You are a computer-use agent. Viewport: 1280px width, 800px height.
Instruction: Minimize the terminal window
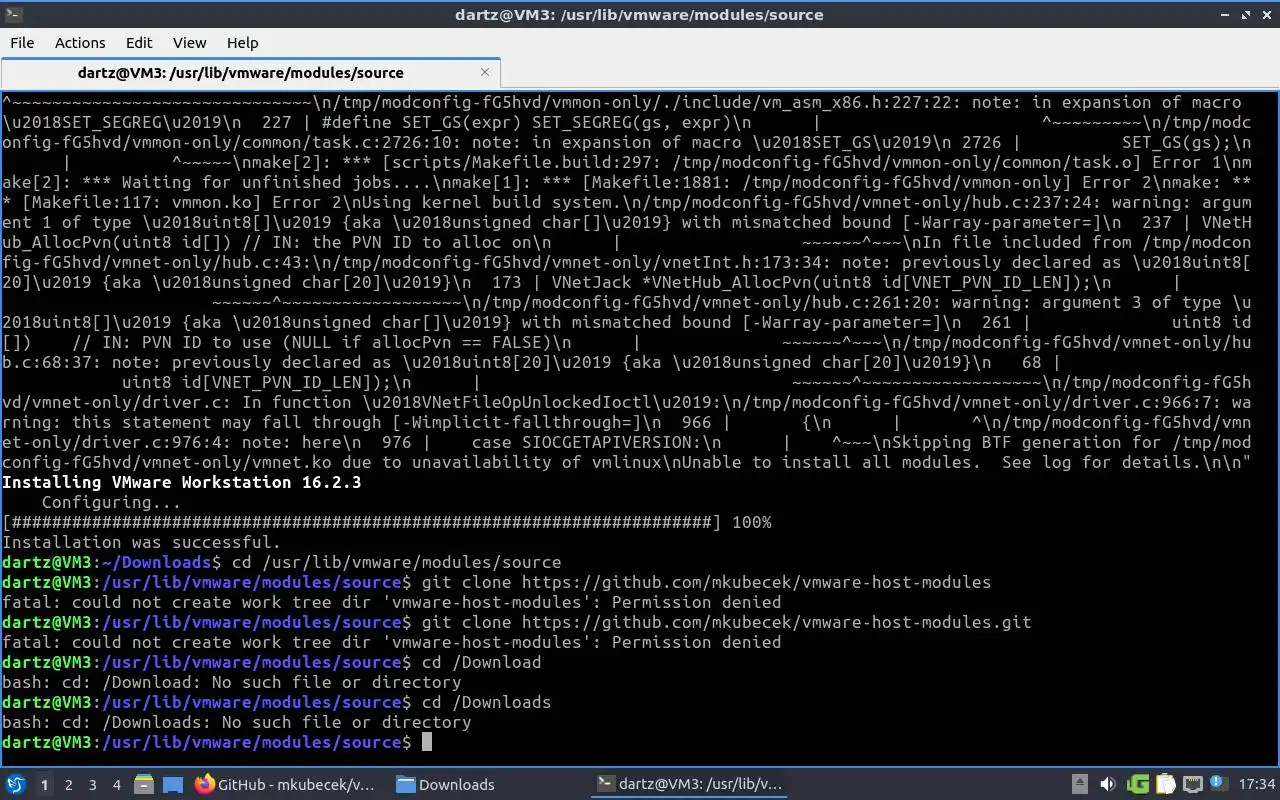pyautogui.click(x=1224, y=15)
